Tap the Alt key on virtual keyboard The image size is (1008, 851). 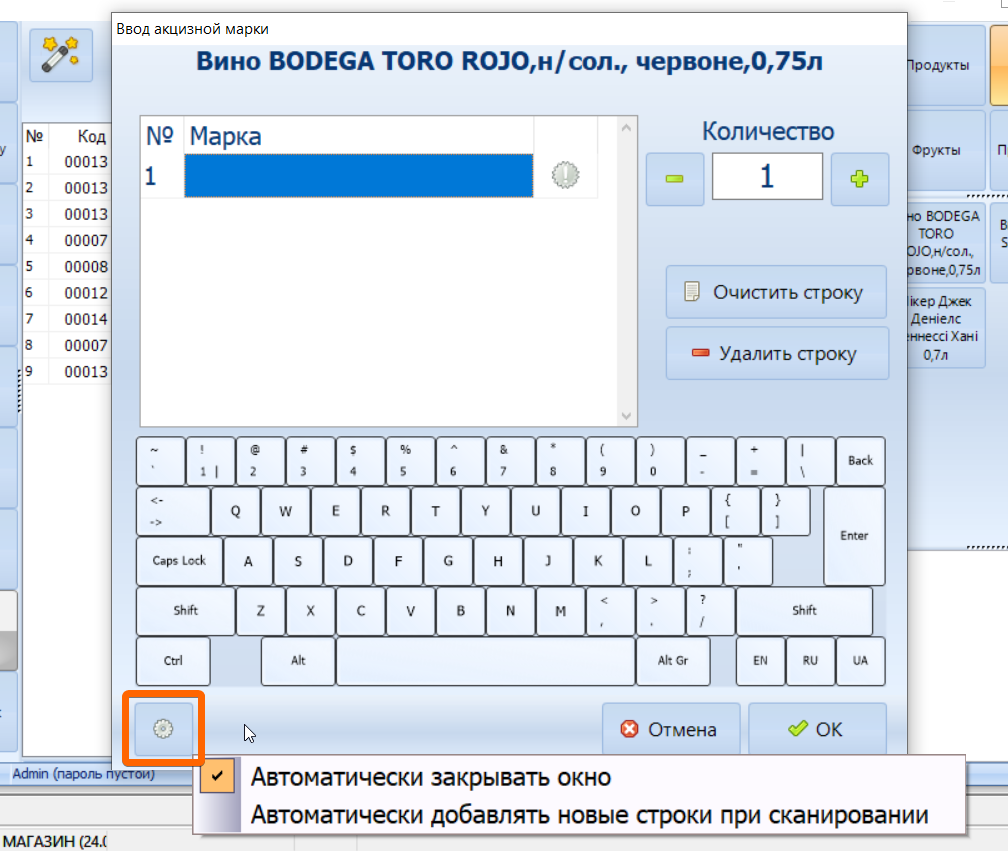point(298,661)
